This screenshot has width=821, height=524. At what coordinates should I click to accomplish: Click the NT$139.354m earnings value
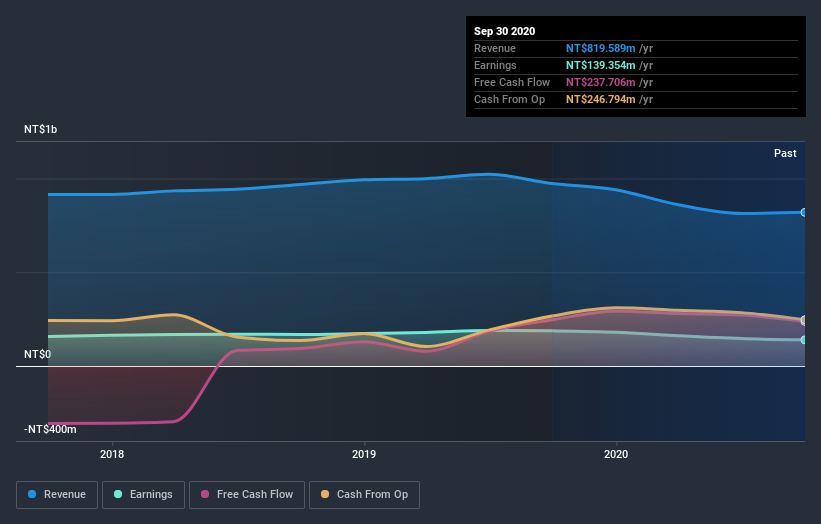(x=601, y=65)
